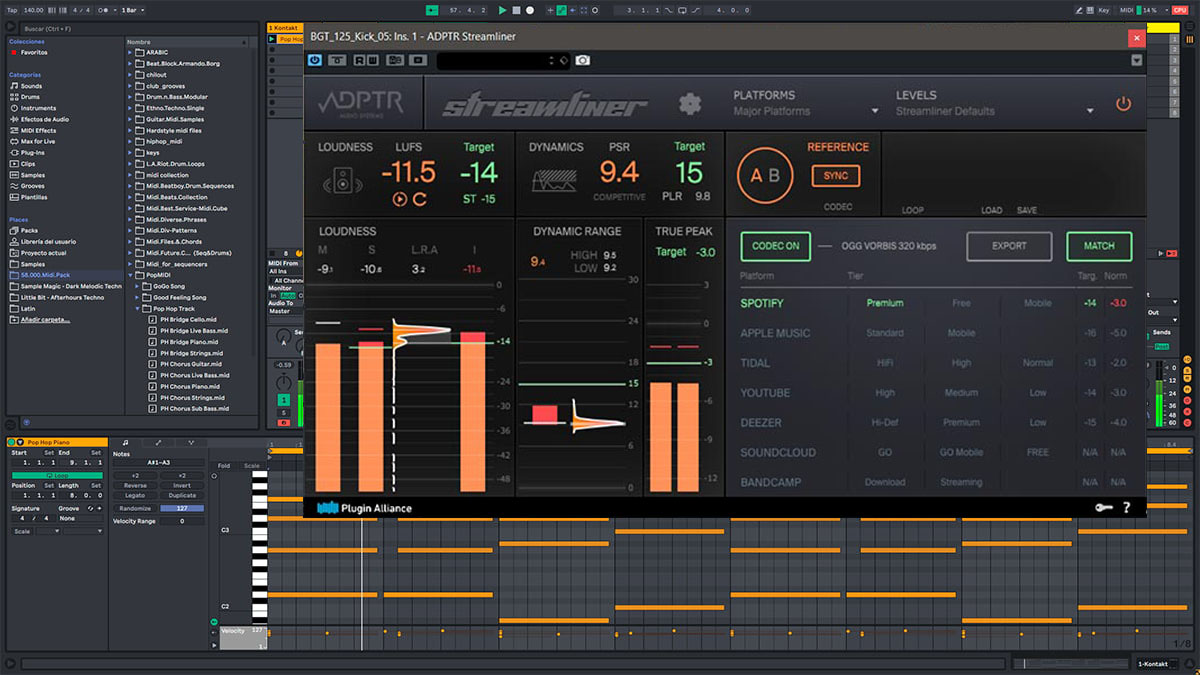Select Tidal HiFi tier

(x=885, y=363)
